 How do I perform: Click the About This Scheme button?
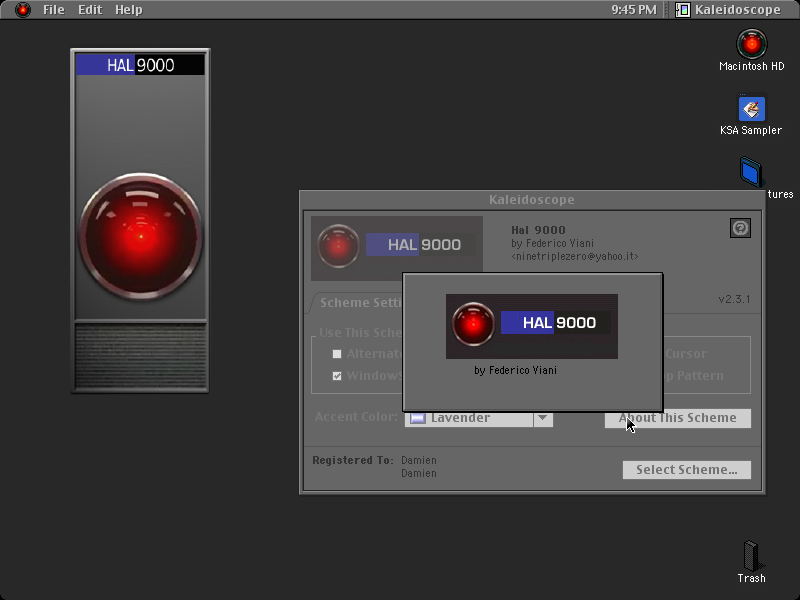(x=678, y=418)
